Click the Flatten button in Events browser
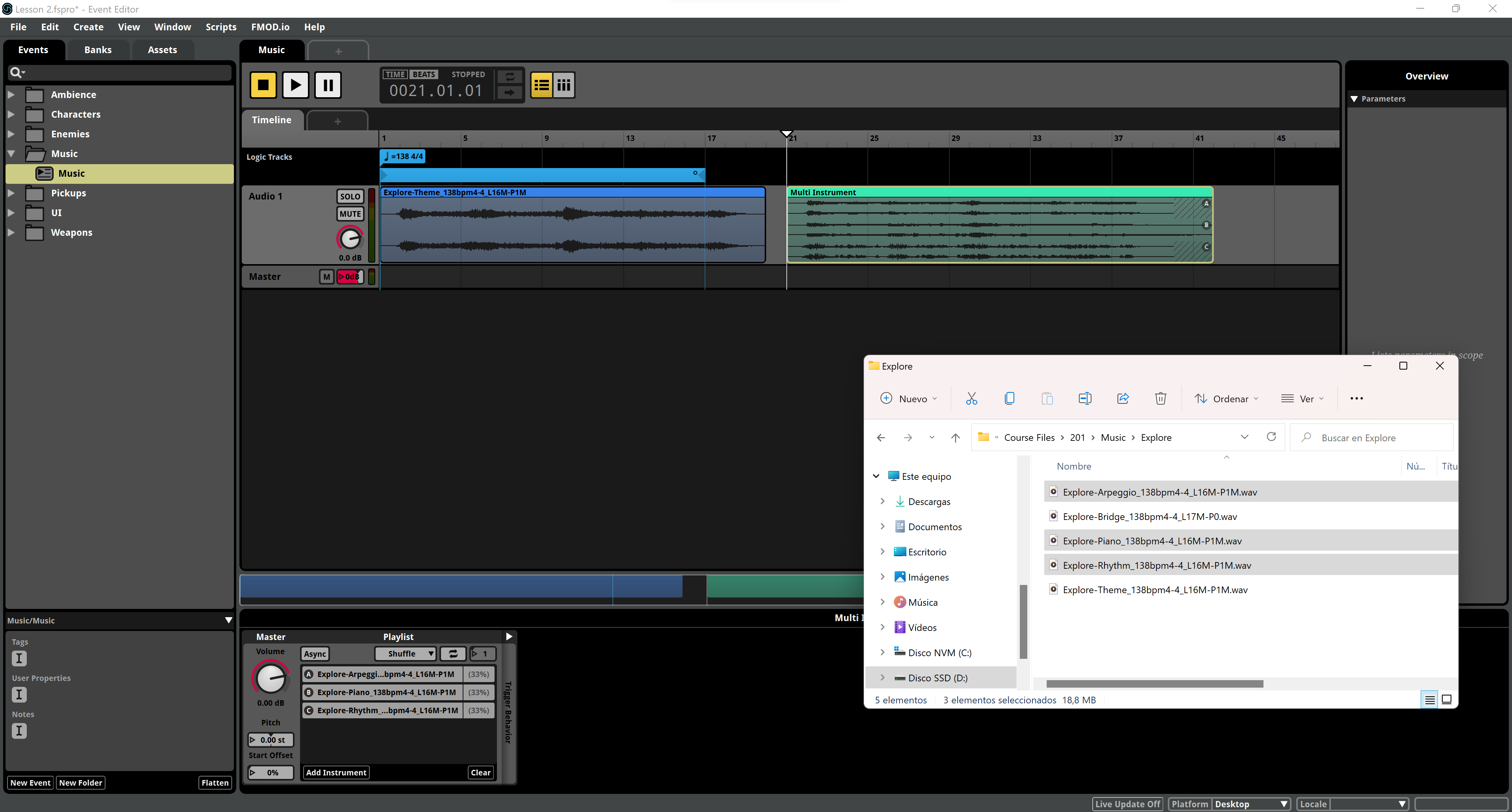The image size is (1512, 812). pos(215,782)
